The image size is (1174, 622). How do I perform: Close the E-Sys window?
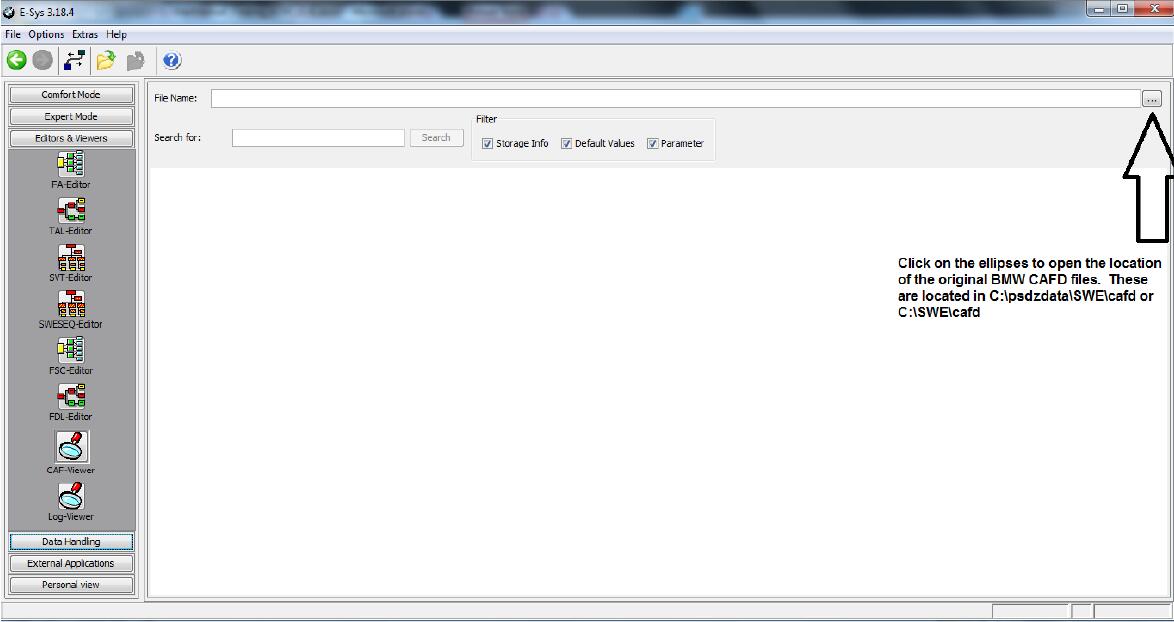[1153, 9]
